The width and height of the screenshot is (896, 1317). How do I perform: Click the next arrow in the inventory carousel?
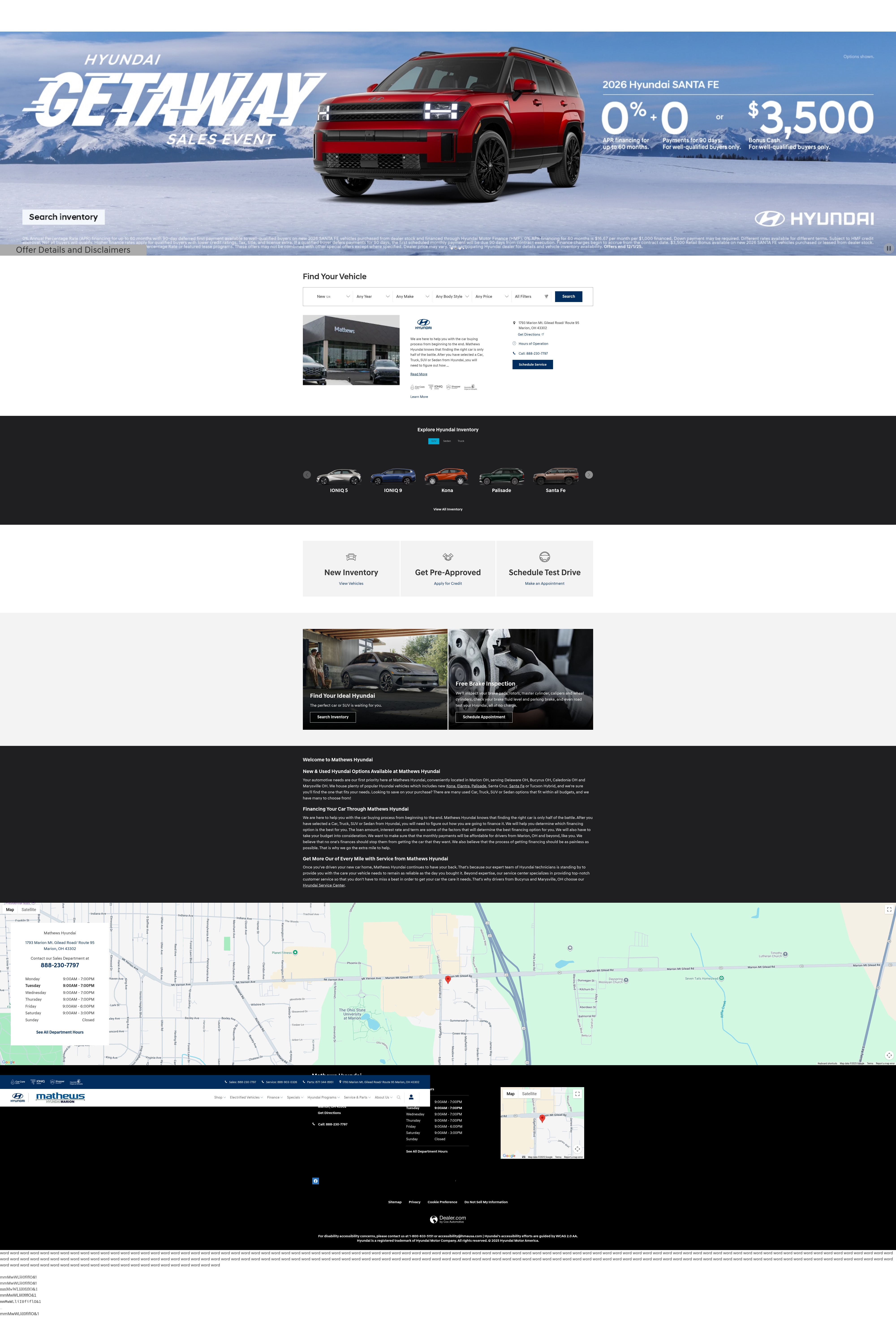(x=589, y=475)
